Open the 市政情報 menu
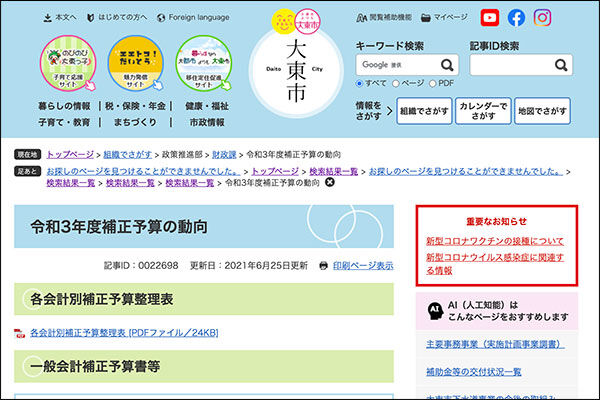The height and width of the screenshot is (400, 600). [207, 122]
